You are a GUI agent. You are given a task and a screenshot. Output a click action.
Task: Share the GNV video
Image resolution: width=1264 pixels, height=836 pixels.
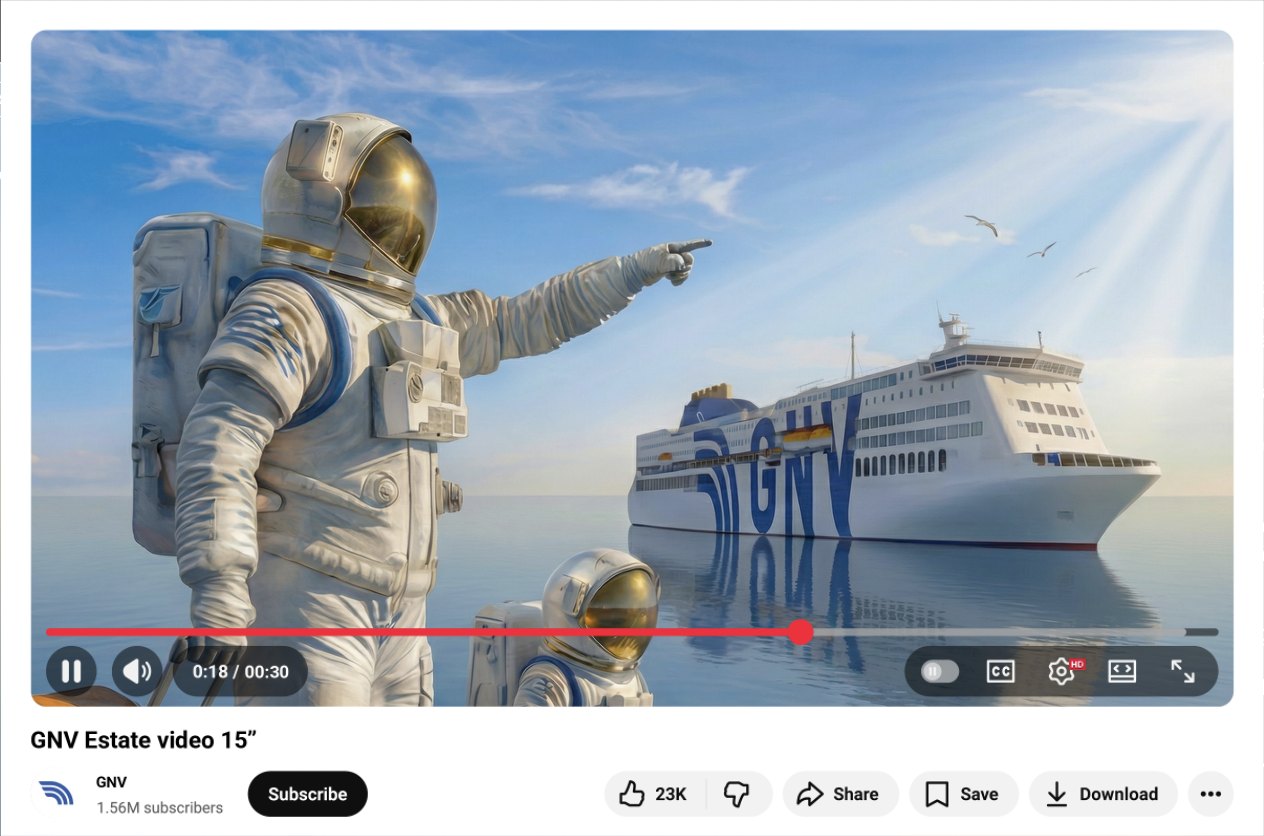[x=840, y=794]
